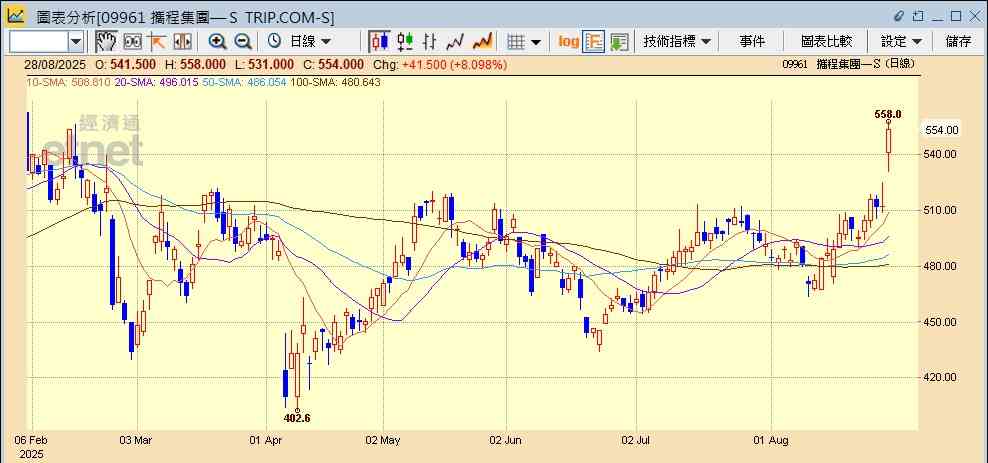This screenshot has width=988, height=463.
Task: Click the 09961 攜程集團 chart title text
Action: [848, 64]
